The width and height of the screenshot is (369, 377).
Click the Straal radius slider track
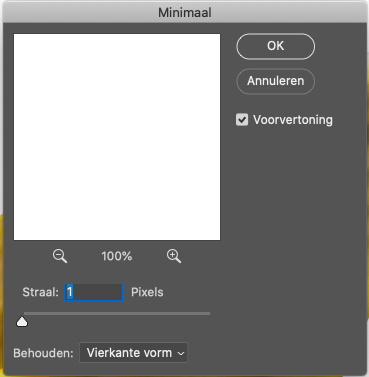click(x=117, y=313)
